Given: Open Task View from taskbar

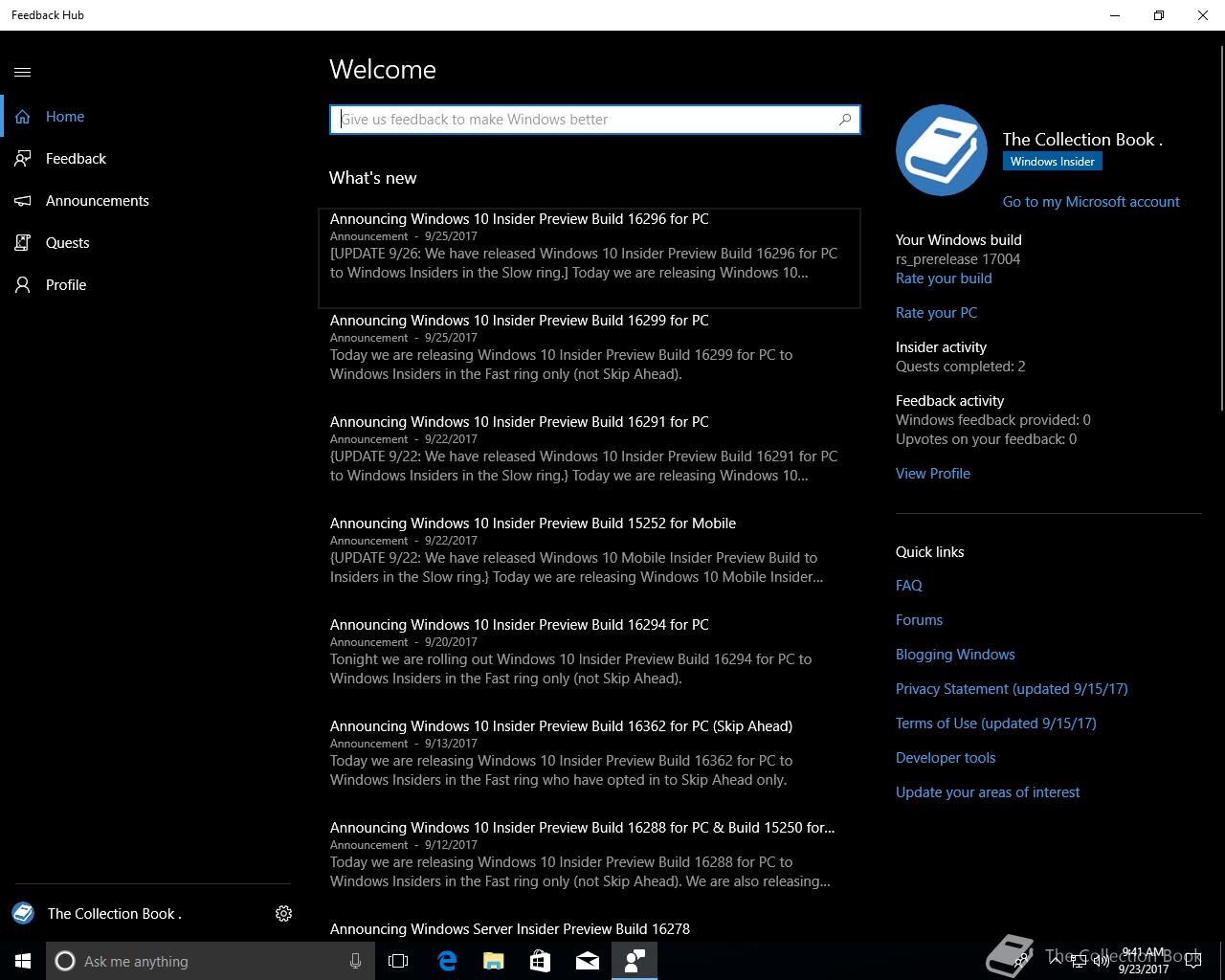Looking at the screenshot, I should pyautogui.click(x=398, y=961).
